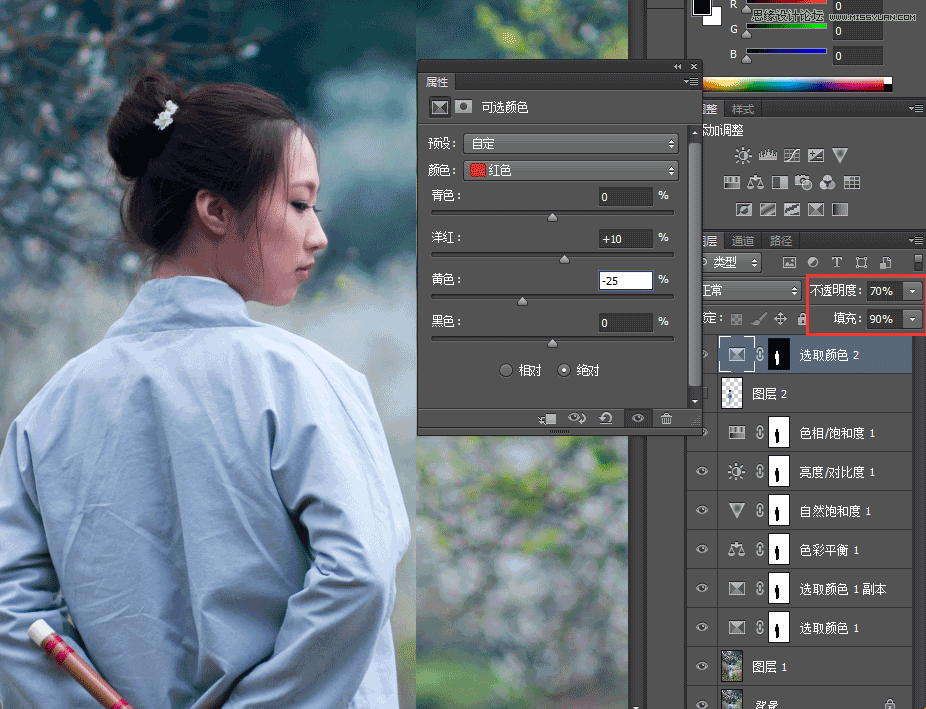
Task: Hide the 色彩平衡 1 adjustment layer
Action: coord(702,549)
